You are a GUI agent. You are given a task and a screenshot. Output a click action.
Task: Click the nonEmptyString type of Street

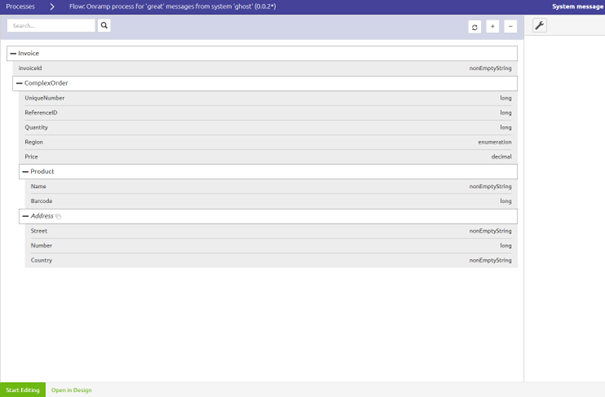pyautogui.click(x=490, y=231)
